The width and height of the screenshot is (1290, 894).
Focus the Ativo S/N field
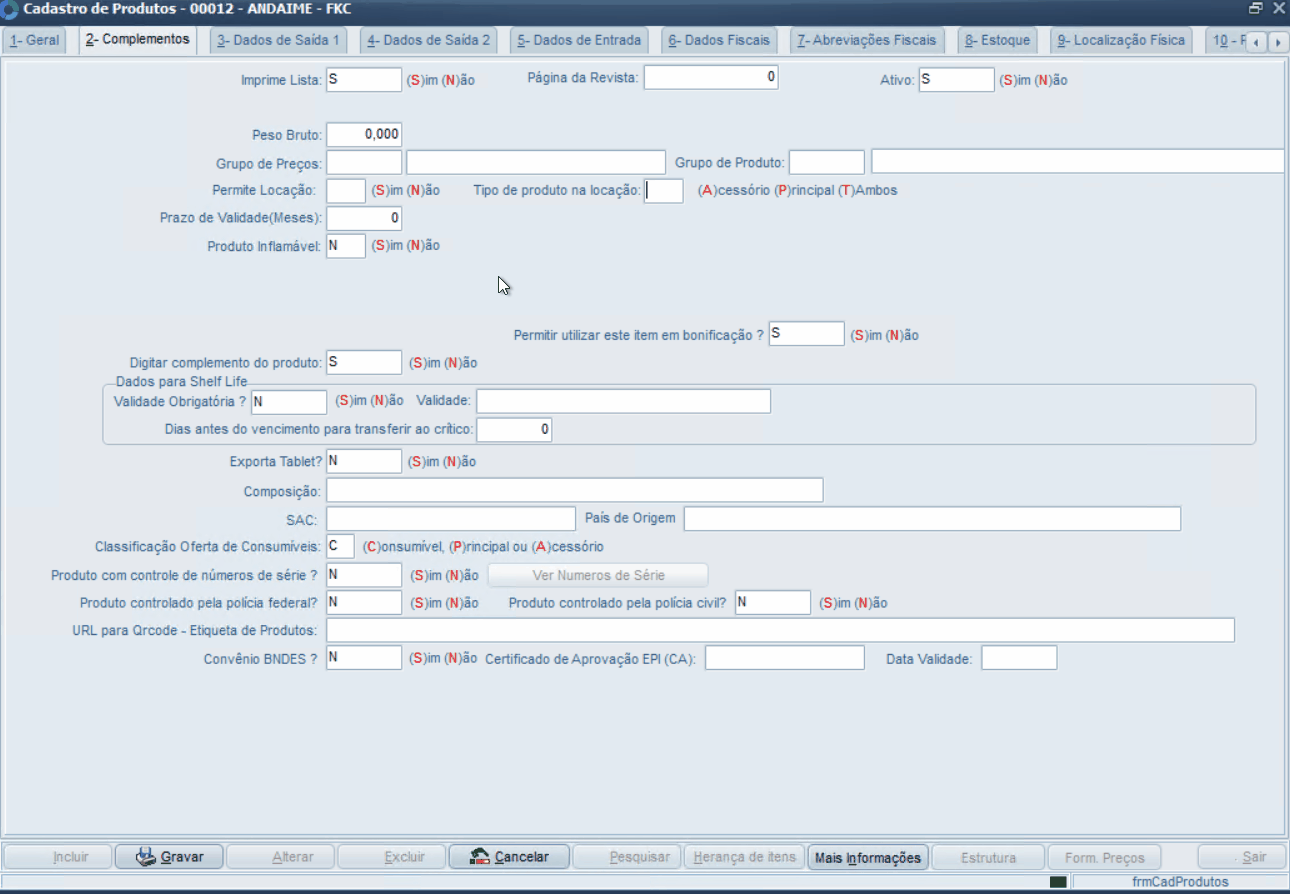tap(956, 80)
